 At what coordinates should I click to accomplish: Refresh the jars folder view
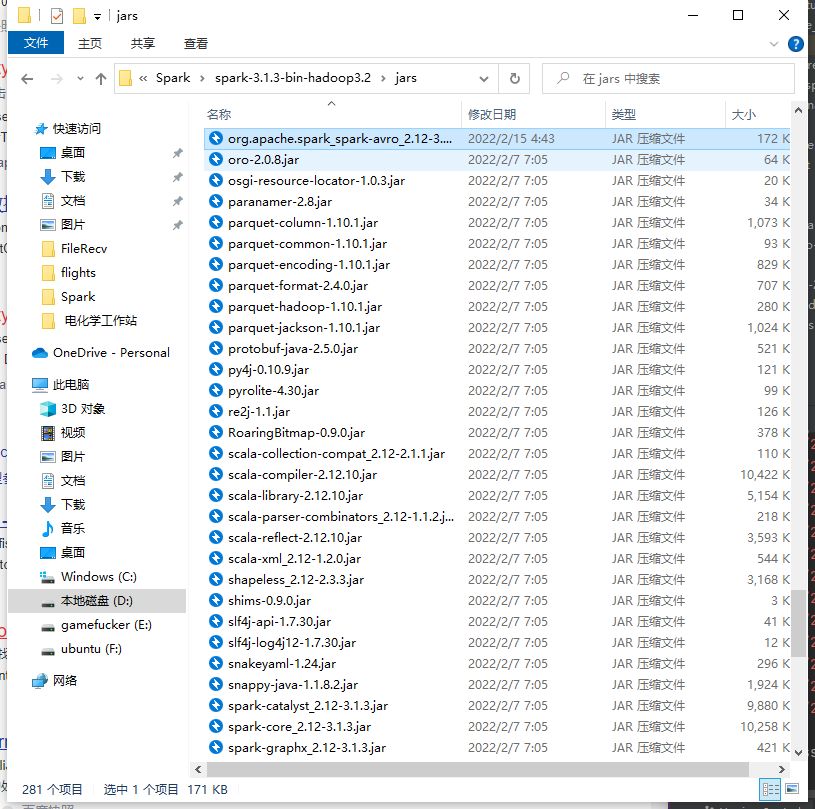[514, 79]
